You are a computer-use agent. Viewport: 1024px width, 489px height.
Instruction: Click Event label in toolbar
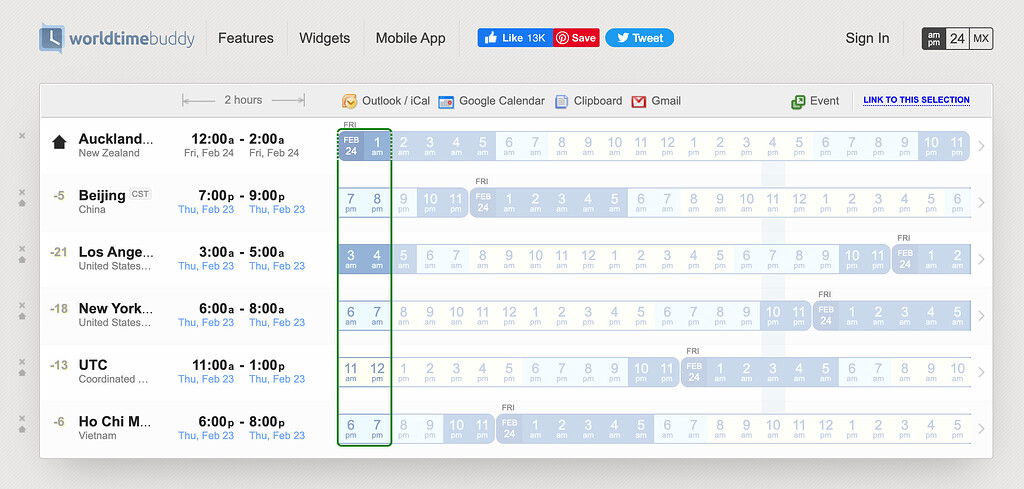pyautogui.click(x=824, y=101)
